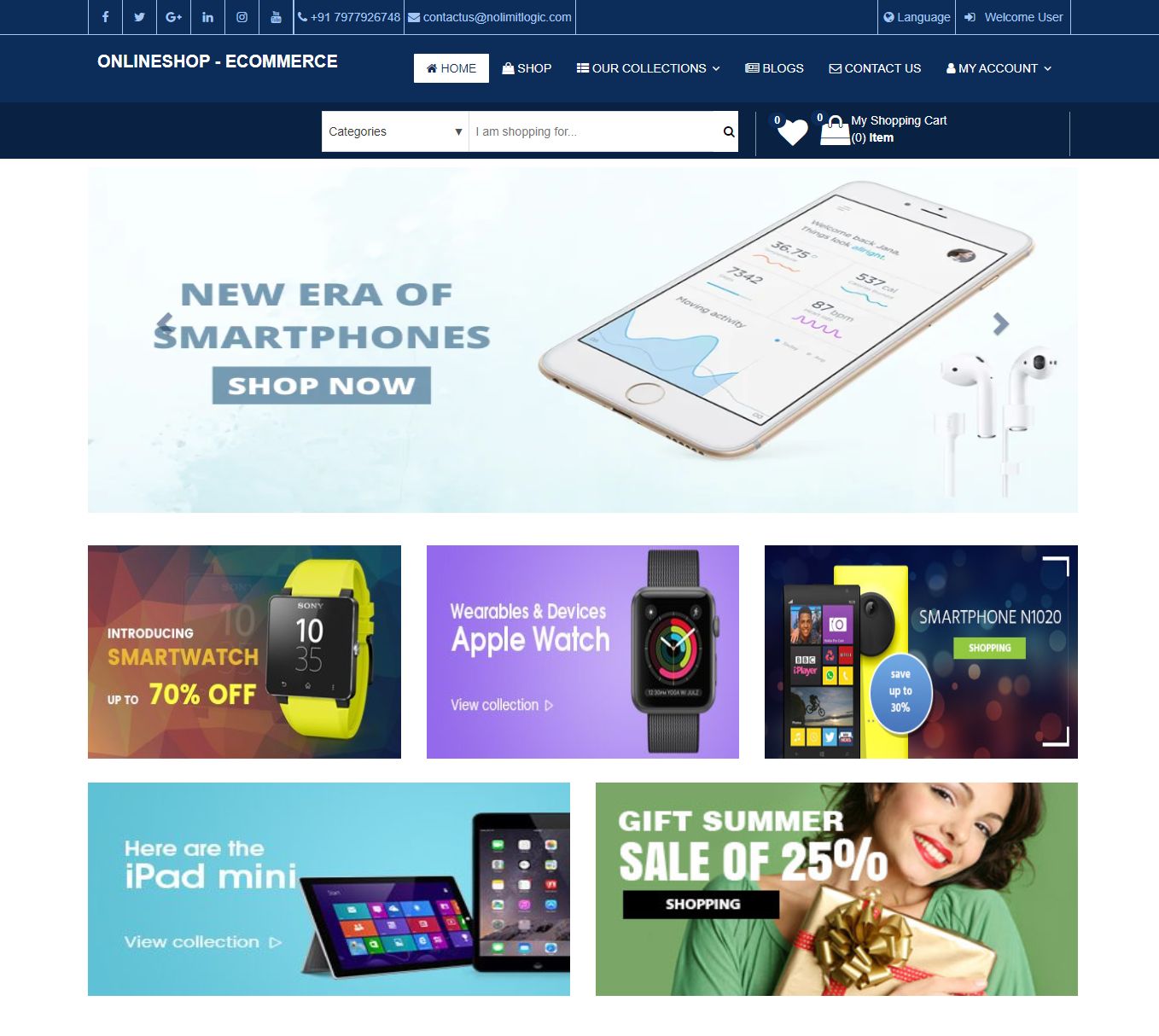1159x1036 pixels.
Task: Open the Apple Watch collection banner
Action: (583, 652)
